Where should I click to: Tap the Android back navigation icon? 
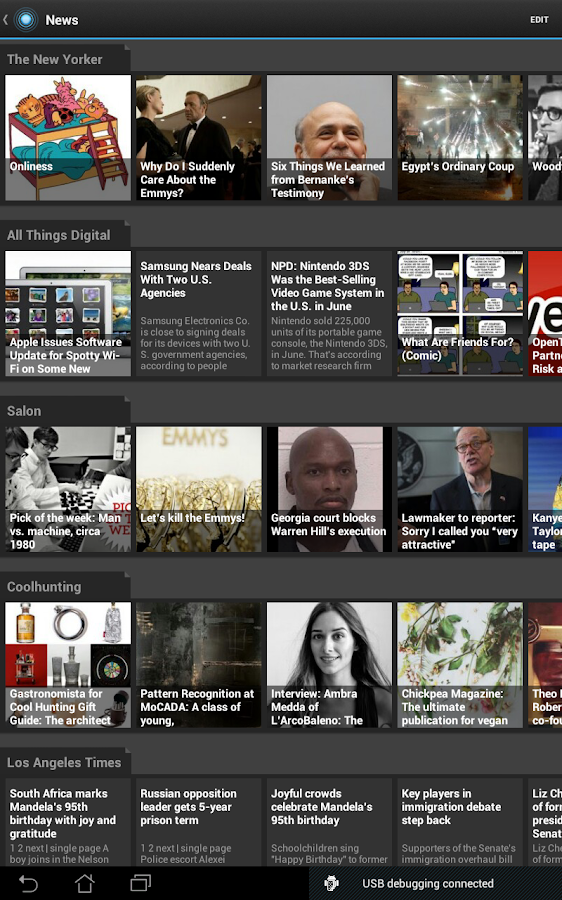pos(28,883)
